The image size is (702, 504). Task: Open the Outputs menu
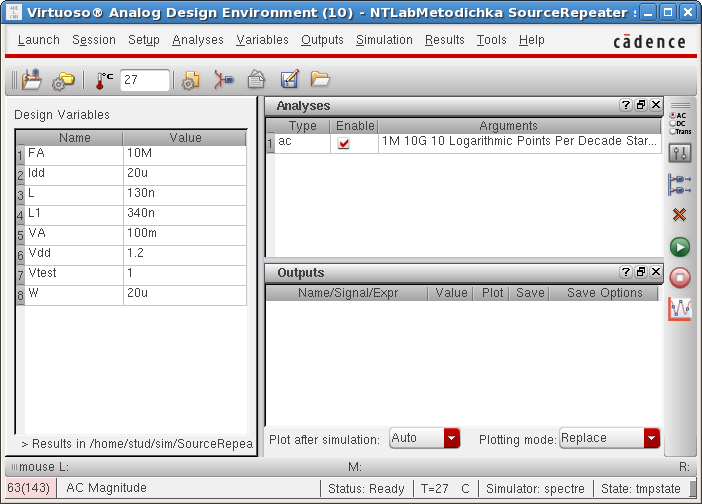coord(322,40)
